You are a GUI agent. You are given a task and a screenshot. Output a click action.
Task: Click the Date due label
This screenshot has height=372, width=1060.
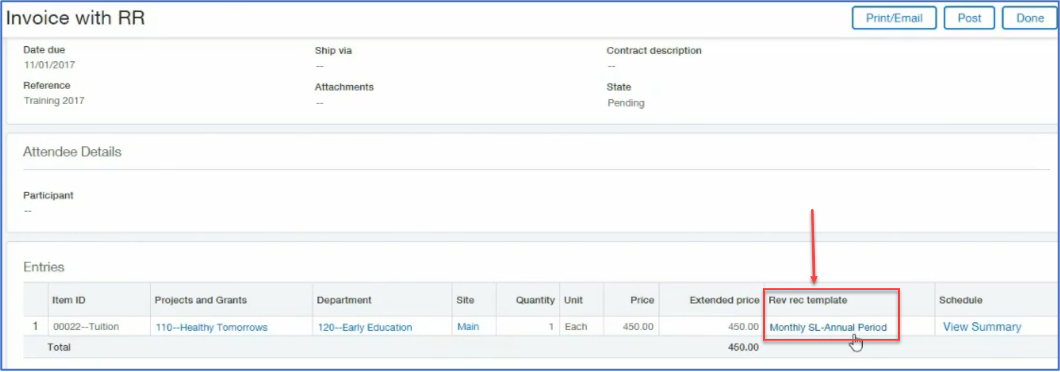coord(44,49)
